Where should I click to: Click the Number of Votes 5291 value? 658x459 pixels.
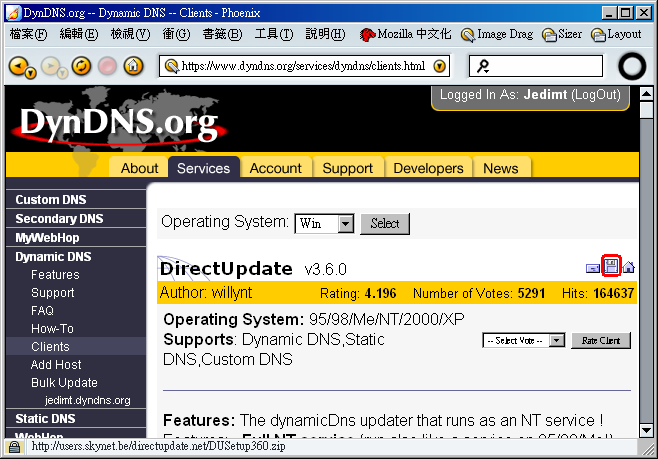point(531,293)
